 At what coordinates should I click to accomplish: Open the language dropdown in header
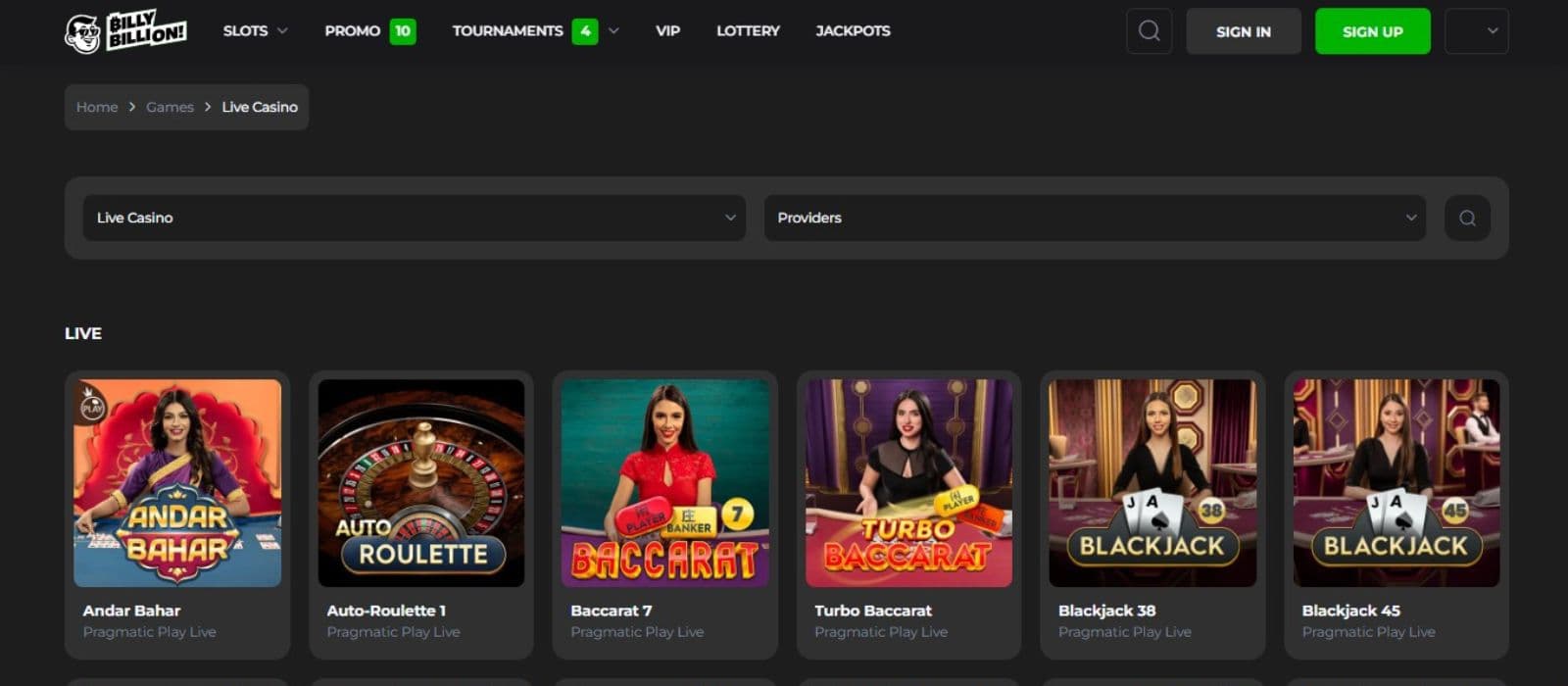(1476, 31)
